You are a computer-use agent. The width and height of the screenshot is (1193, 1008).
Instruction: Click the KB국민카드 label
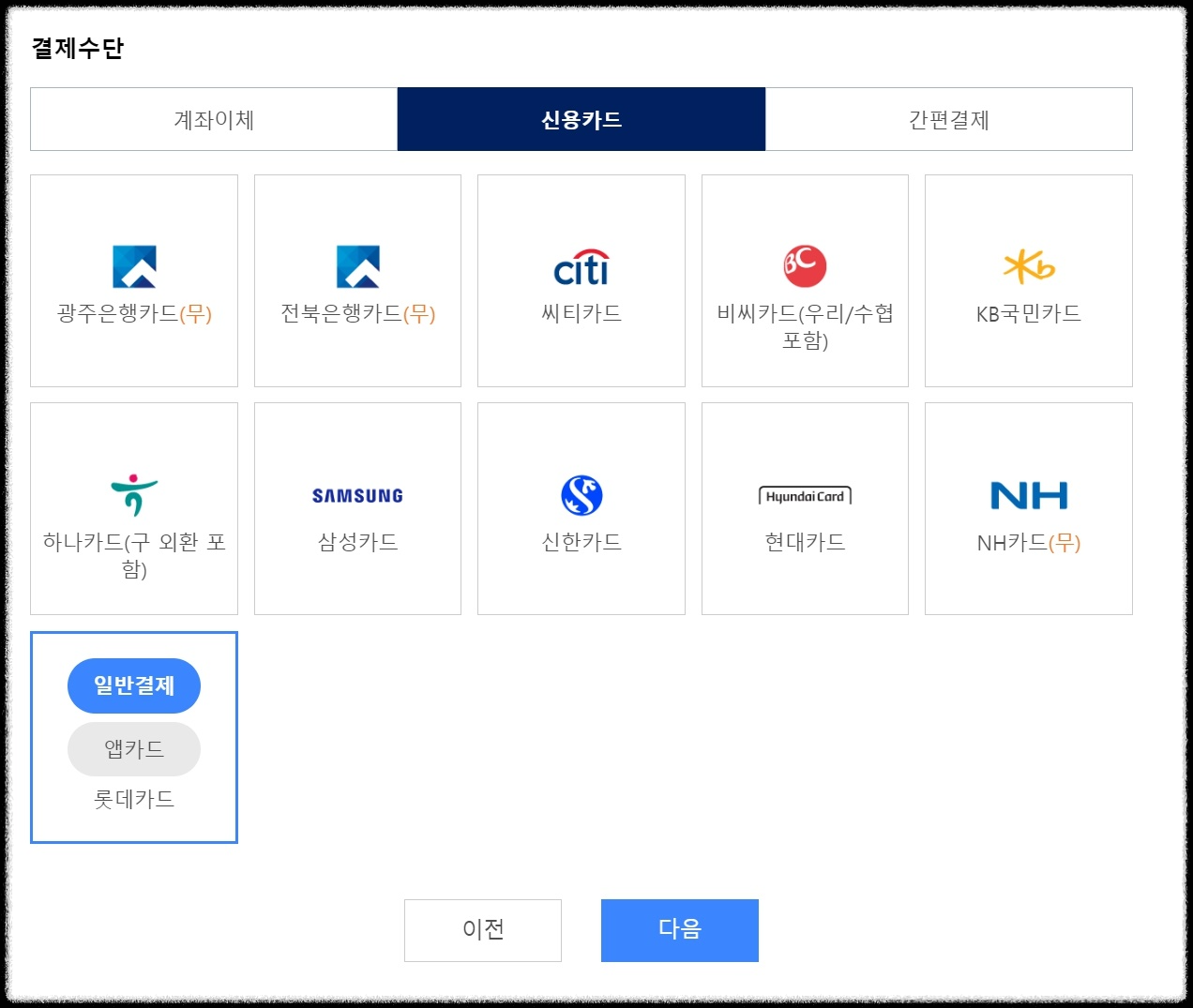(x=1029, y=313)
